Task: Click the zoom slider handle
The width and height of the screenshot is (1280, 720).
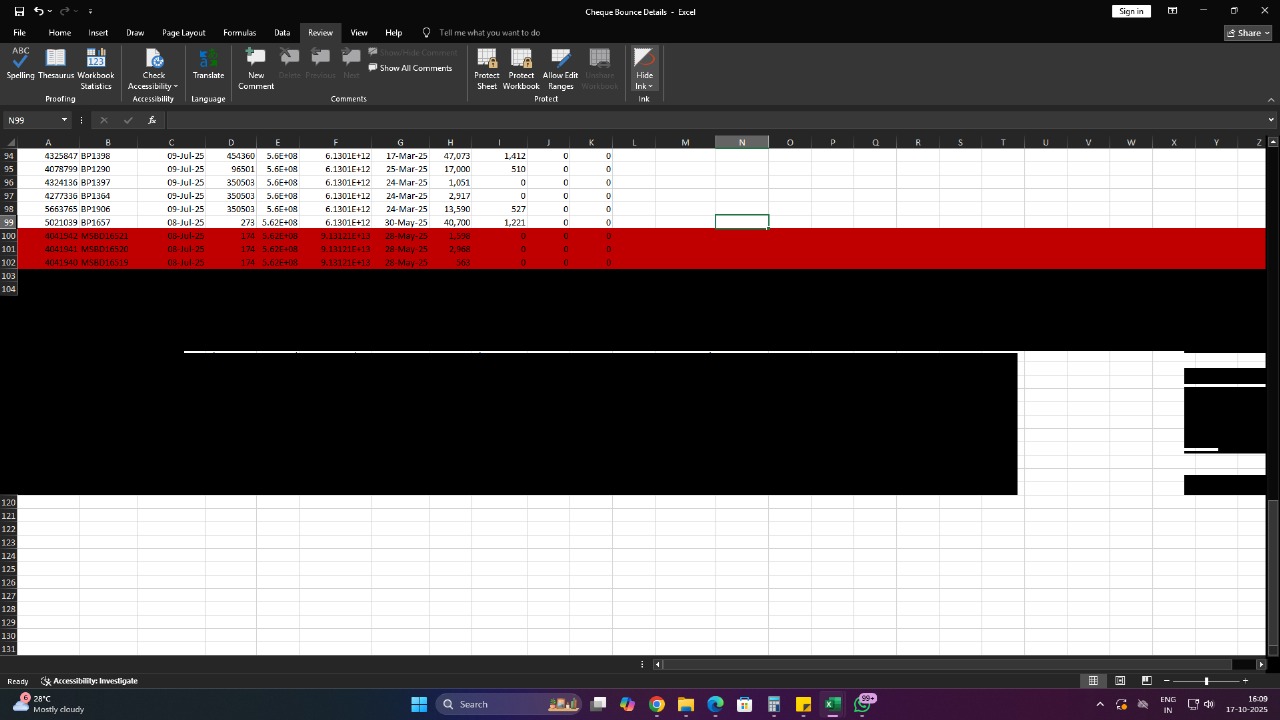Action: tap(1206, 681)
